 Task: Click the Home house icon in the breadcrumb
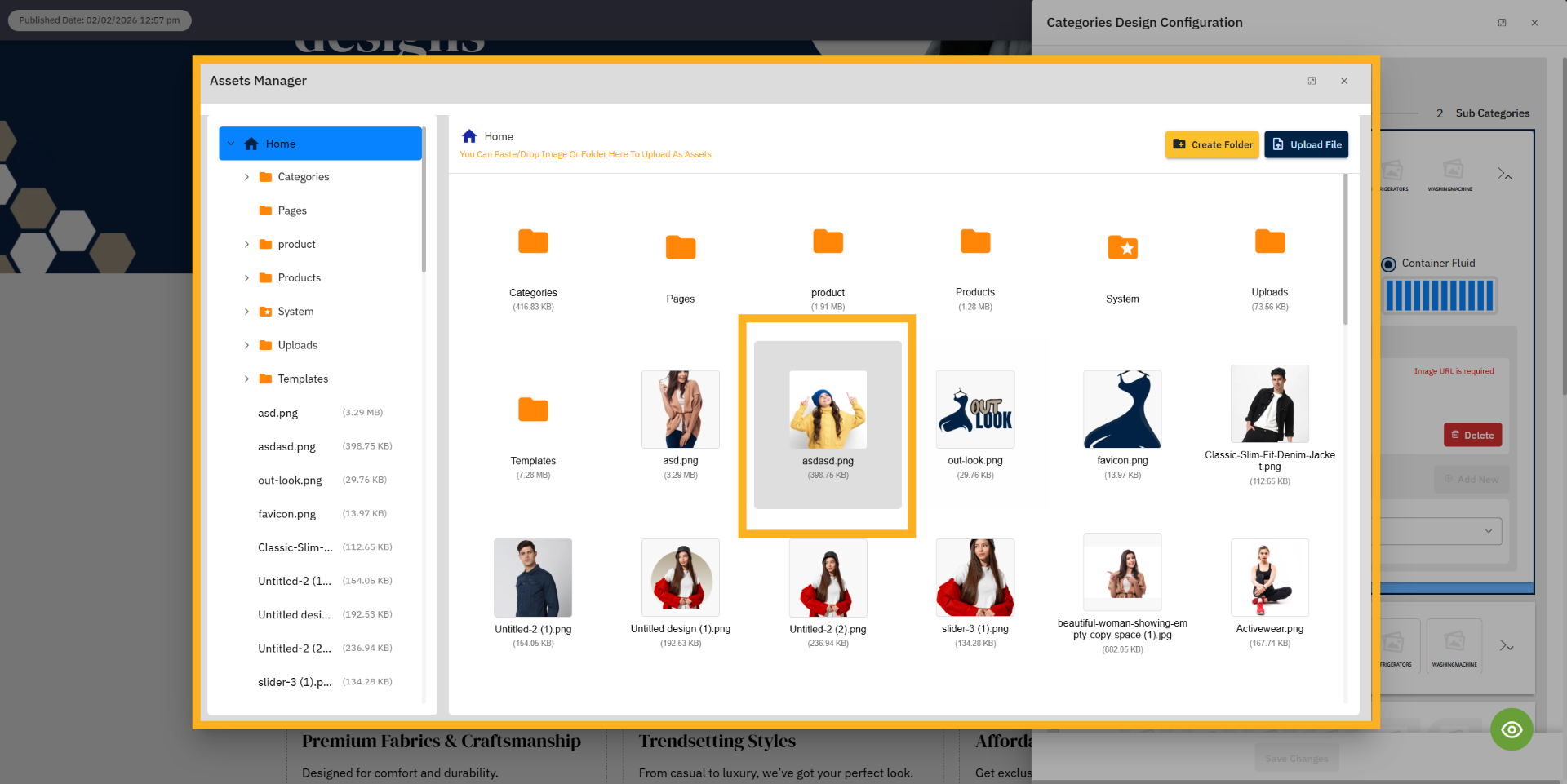click(x=469, y=135)
